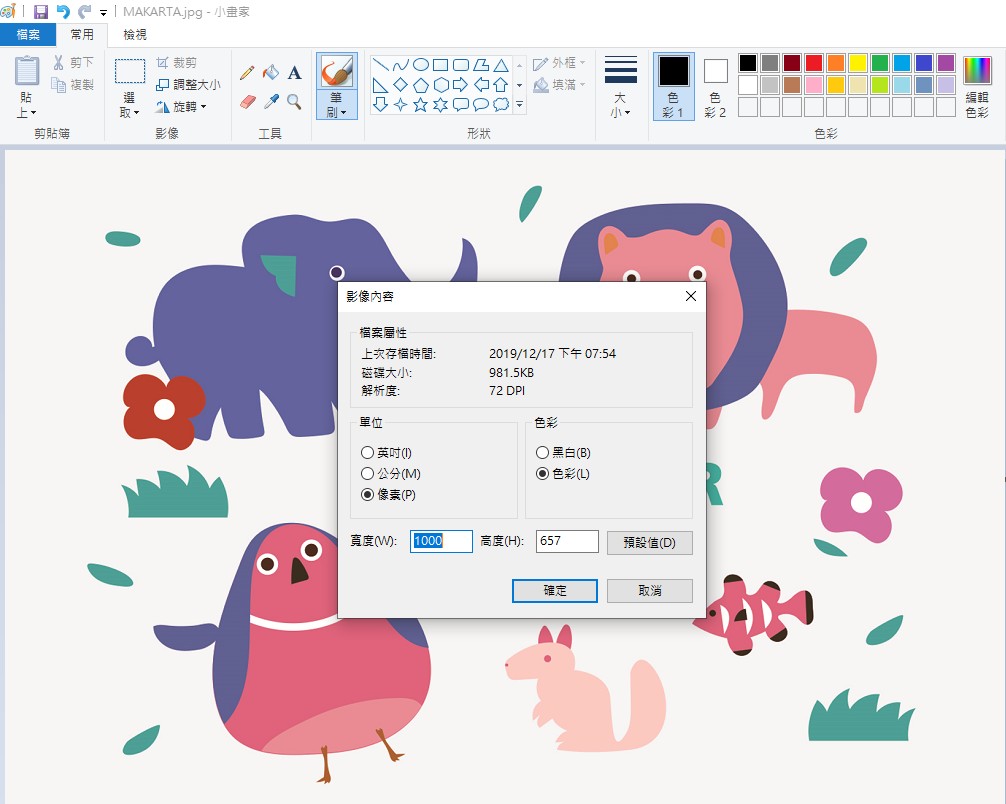The image size is (1006, 804).
Task: Click the Save icon in title bar
Action: [x=41, y=12]
